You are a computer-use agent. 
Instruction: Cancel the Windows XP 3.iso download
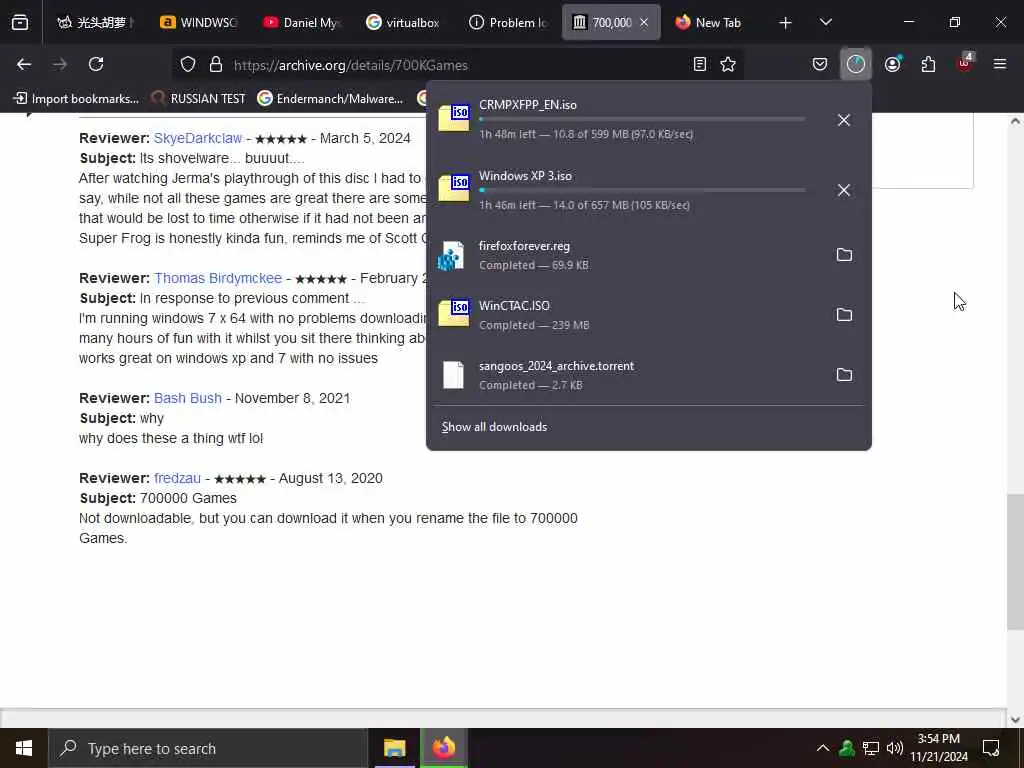[x=844, y=190]
